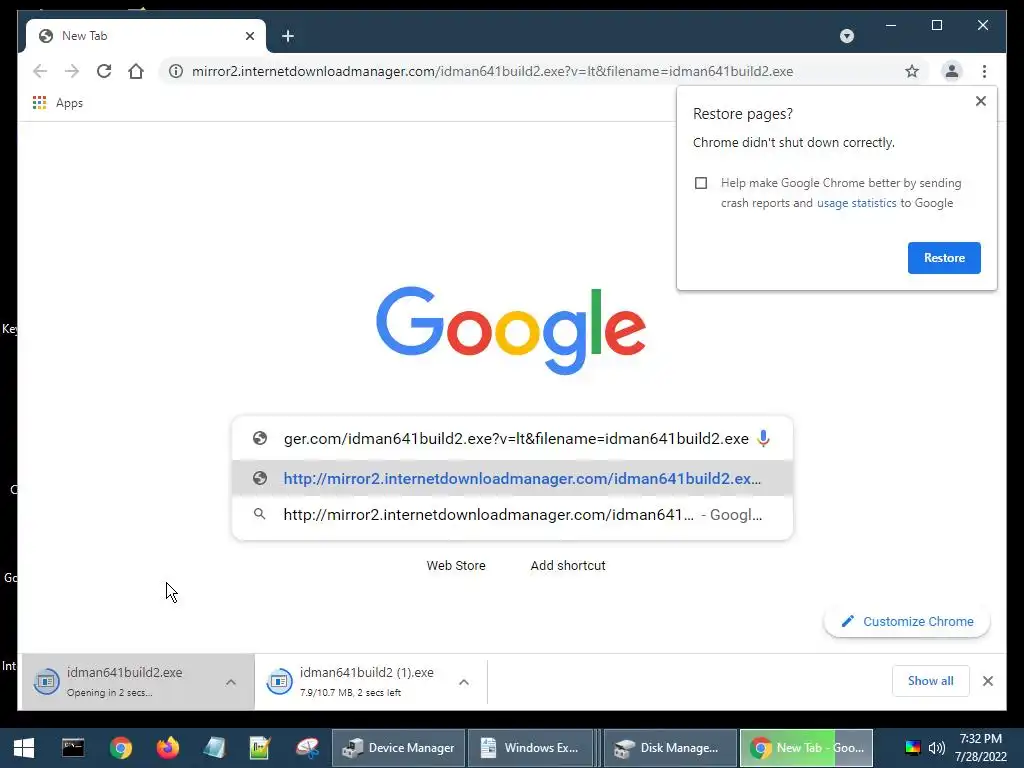The image size is (1024, 768).
Task: Switch to New Tab - Google Chrome taskbar button
Action: click(806, 748)
